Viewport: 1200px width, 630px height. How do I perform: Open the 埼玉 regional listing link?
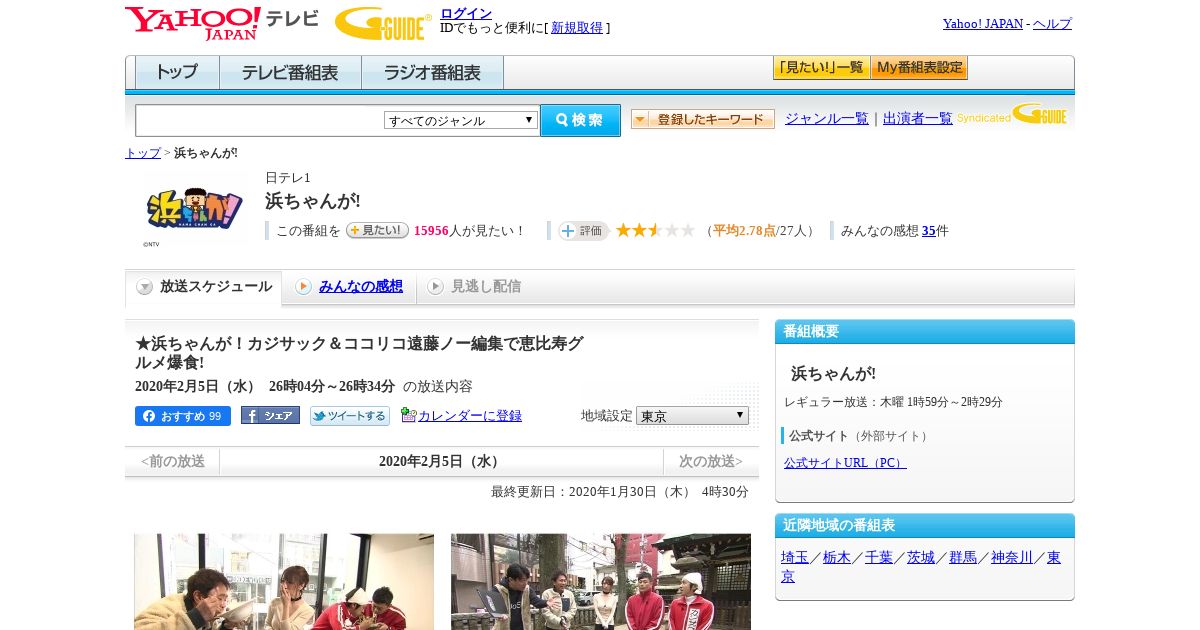(x=795, y=558)
